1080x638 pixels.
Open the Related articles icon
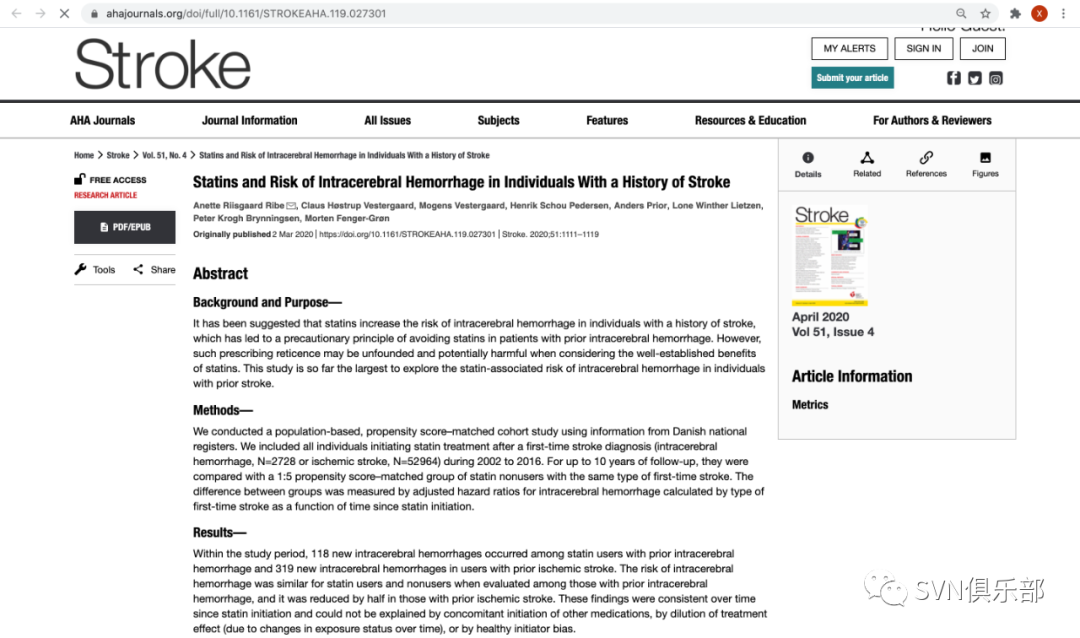[x=867, y=158]
